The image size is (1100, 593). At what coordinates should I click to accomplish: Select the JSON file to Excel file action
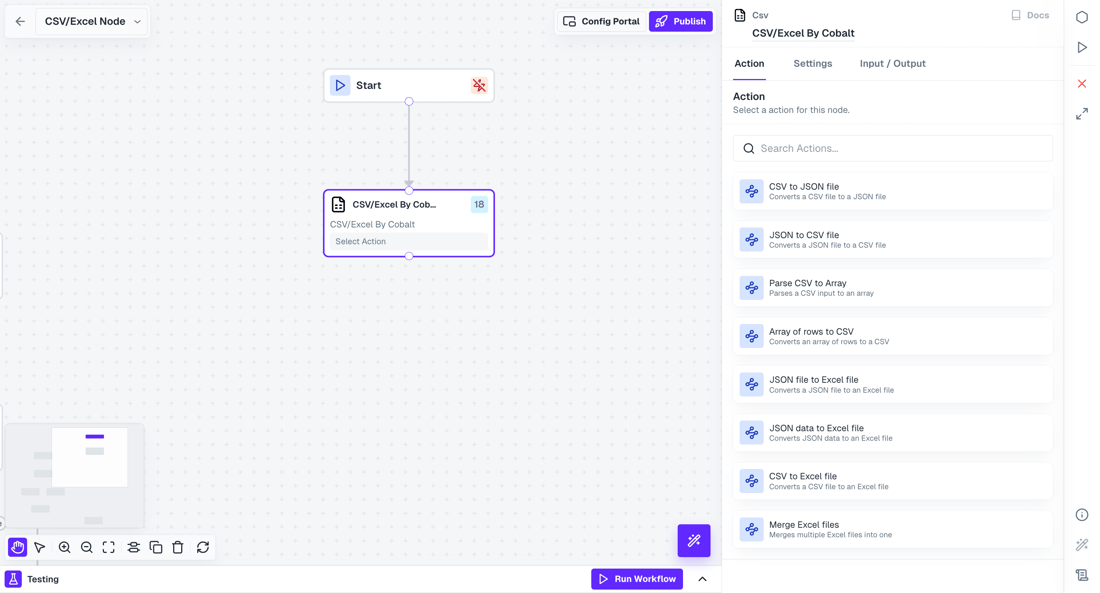tap(892, 385)
